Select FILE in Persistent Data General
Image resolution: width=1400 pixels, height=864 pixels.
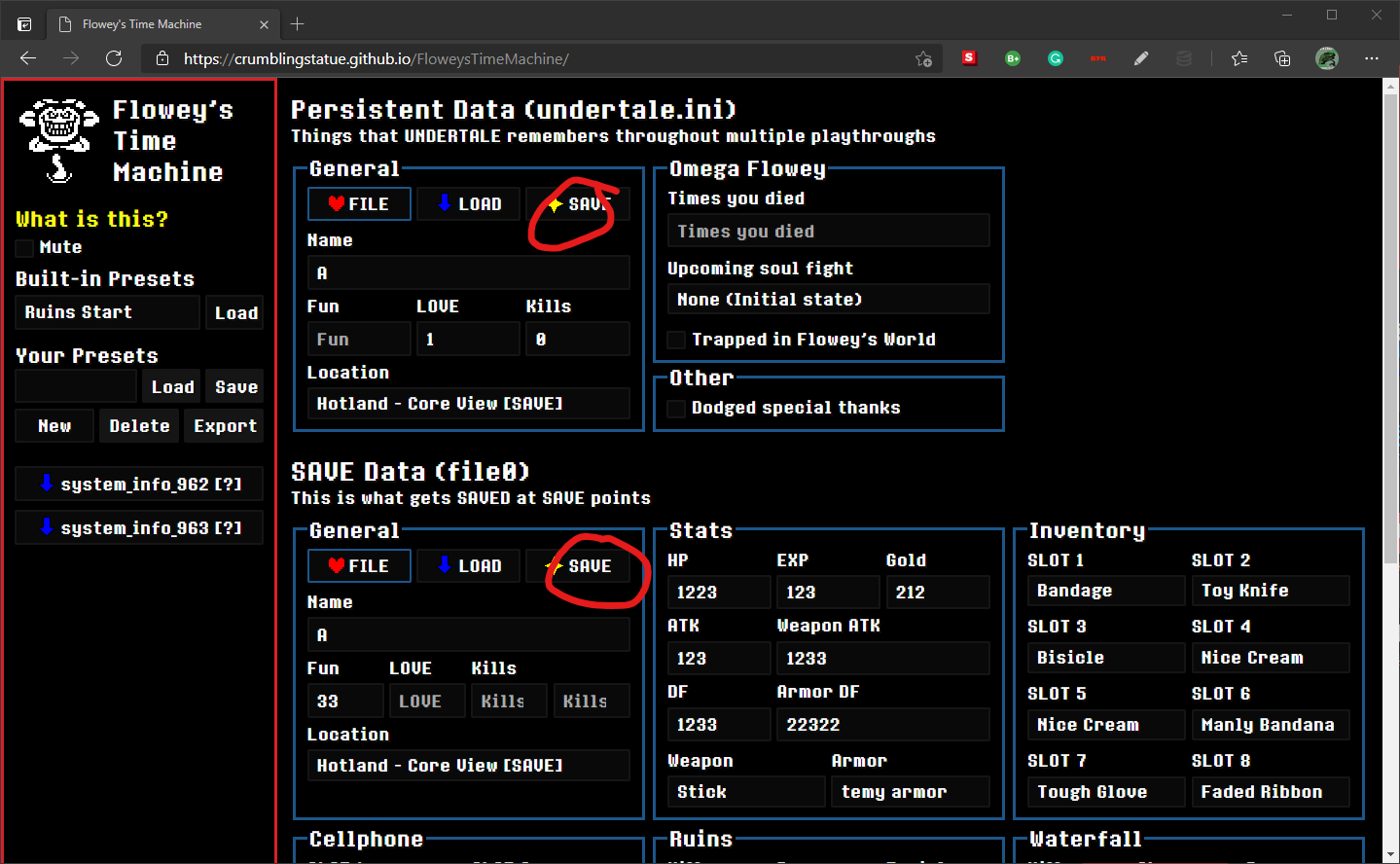coord(359,204)
